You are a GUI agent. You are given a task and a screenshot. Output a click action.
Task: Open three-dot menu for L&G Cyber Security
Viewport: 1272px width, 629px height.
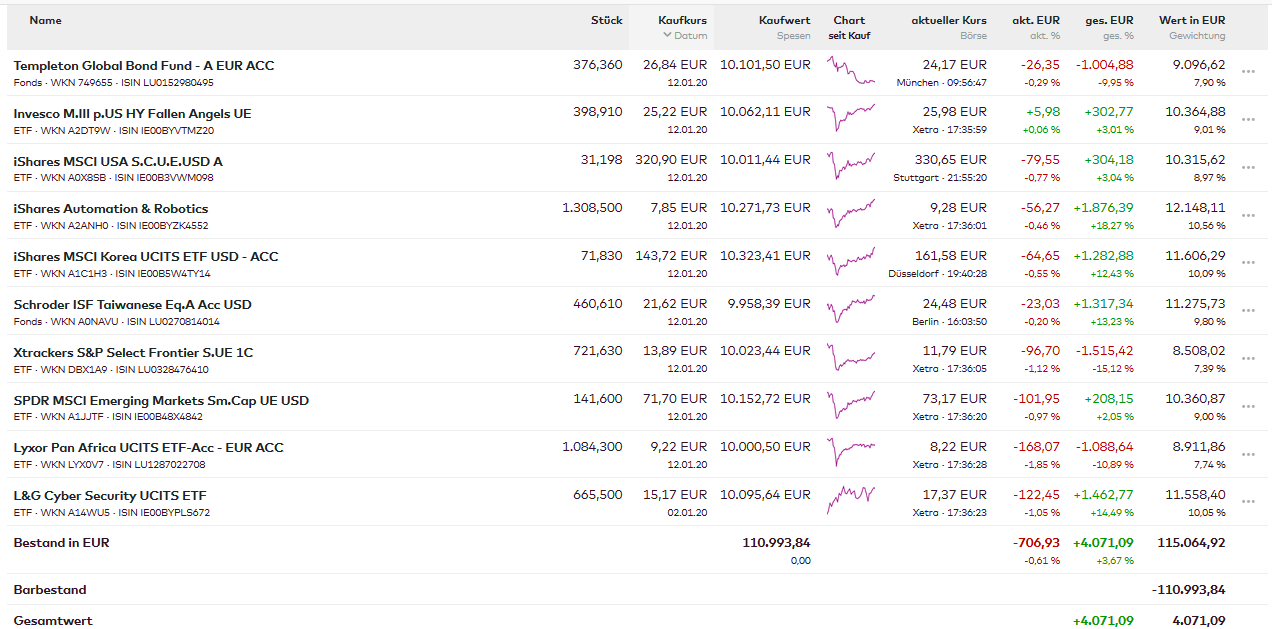[x=1248, y=502]
